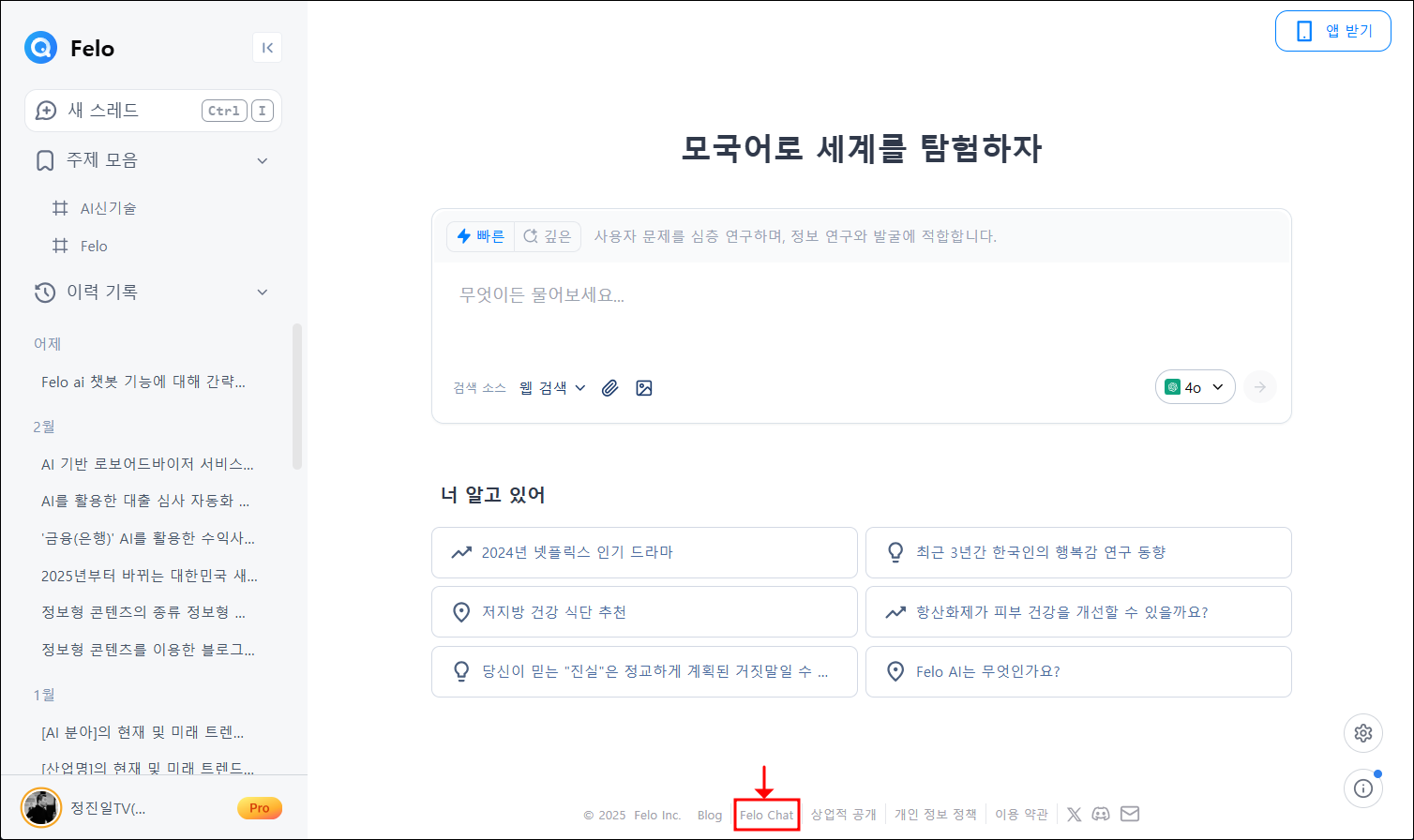This screenshot has width=1414, height=840.
Task: Open the Felo topic in sidebar
Action: 94,247
